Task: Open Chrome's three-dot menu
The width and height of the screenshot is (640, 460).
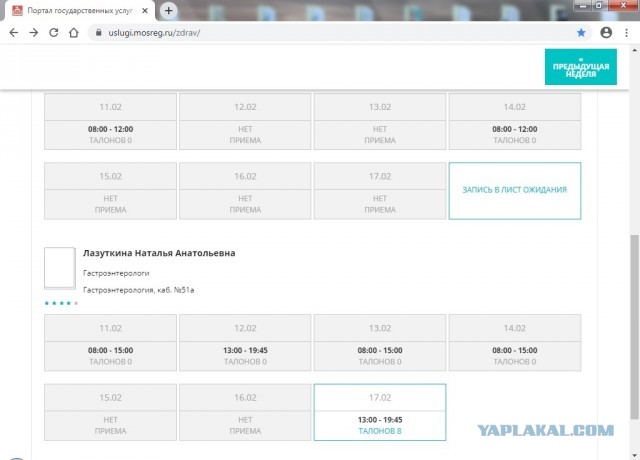Action: coord(627,33)
